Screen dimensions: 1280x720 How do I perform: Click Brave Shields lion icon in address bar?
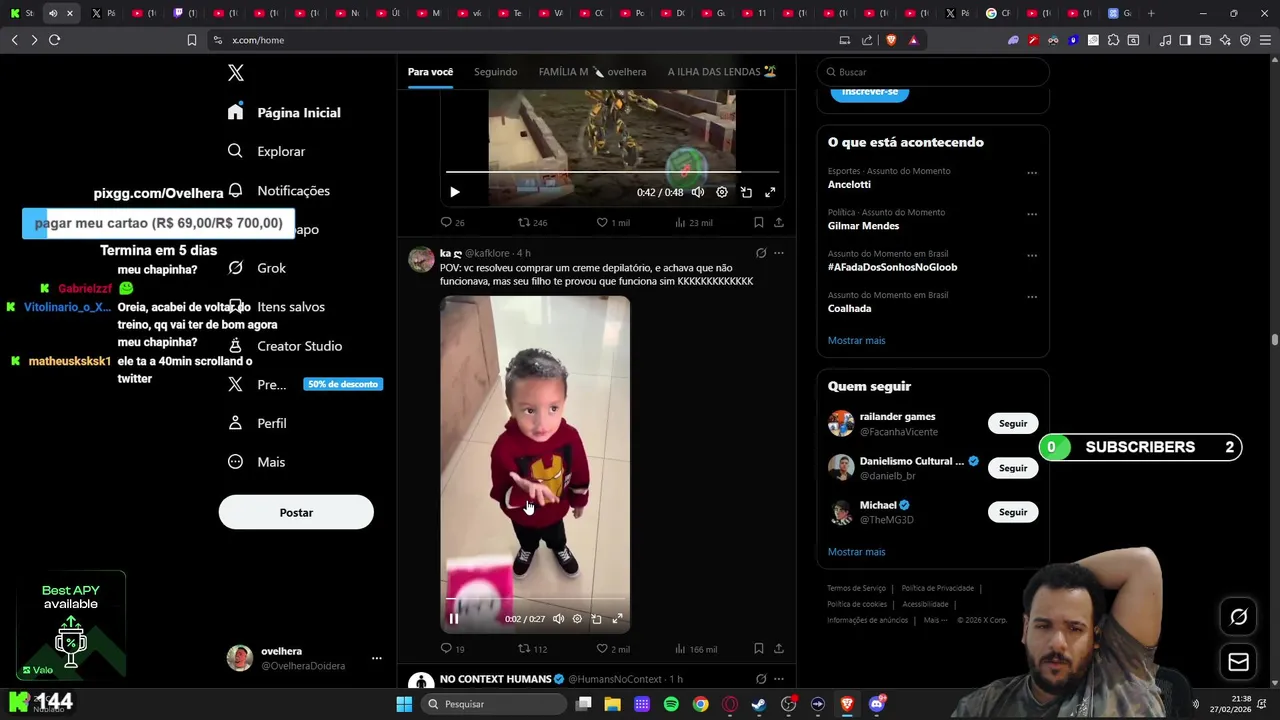coord(891,40)
